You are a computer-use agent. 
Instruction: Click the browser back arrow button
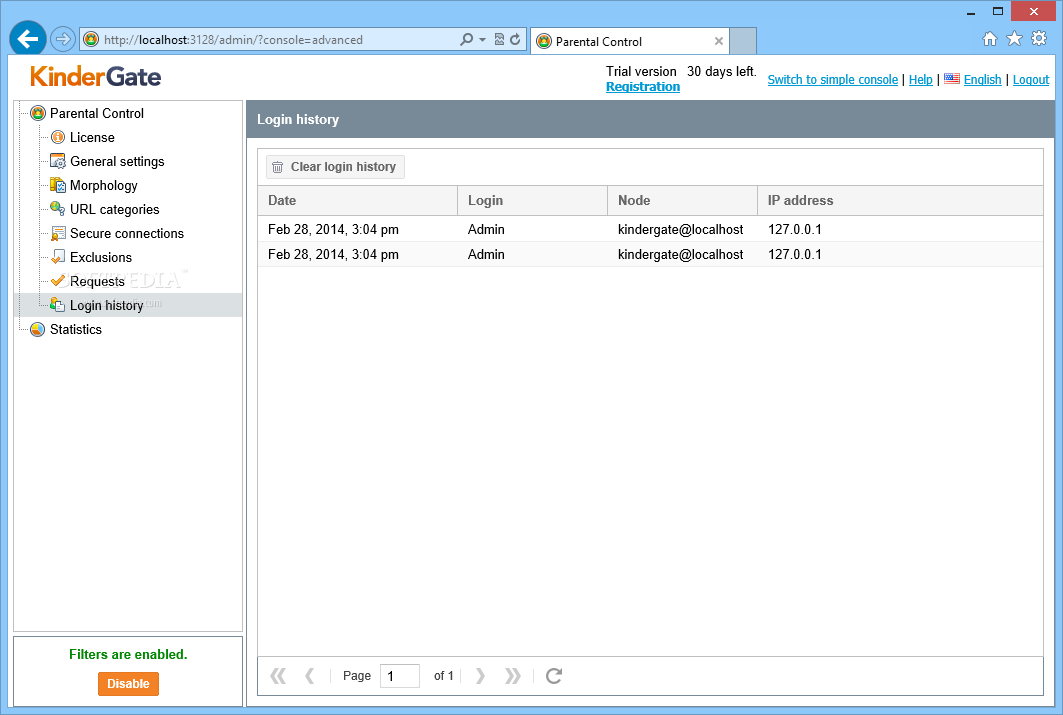point(28,39)
